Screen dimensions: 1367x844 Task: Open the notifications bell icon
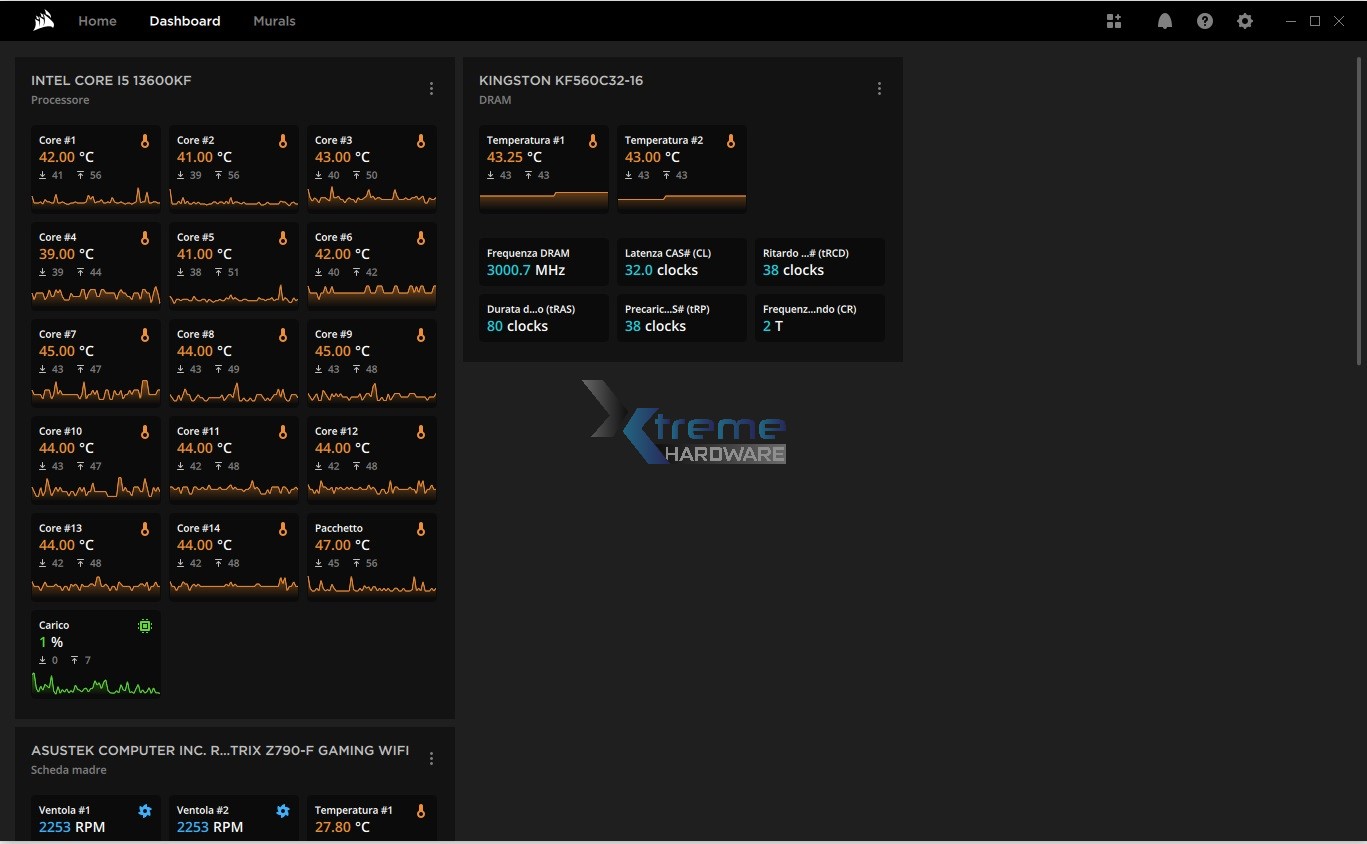point(1164,21)
